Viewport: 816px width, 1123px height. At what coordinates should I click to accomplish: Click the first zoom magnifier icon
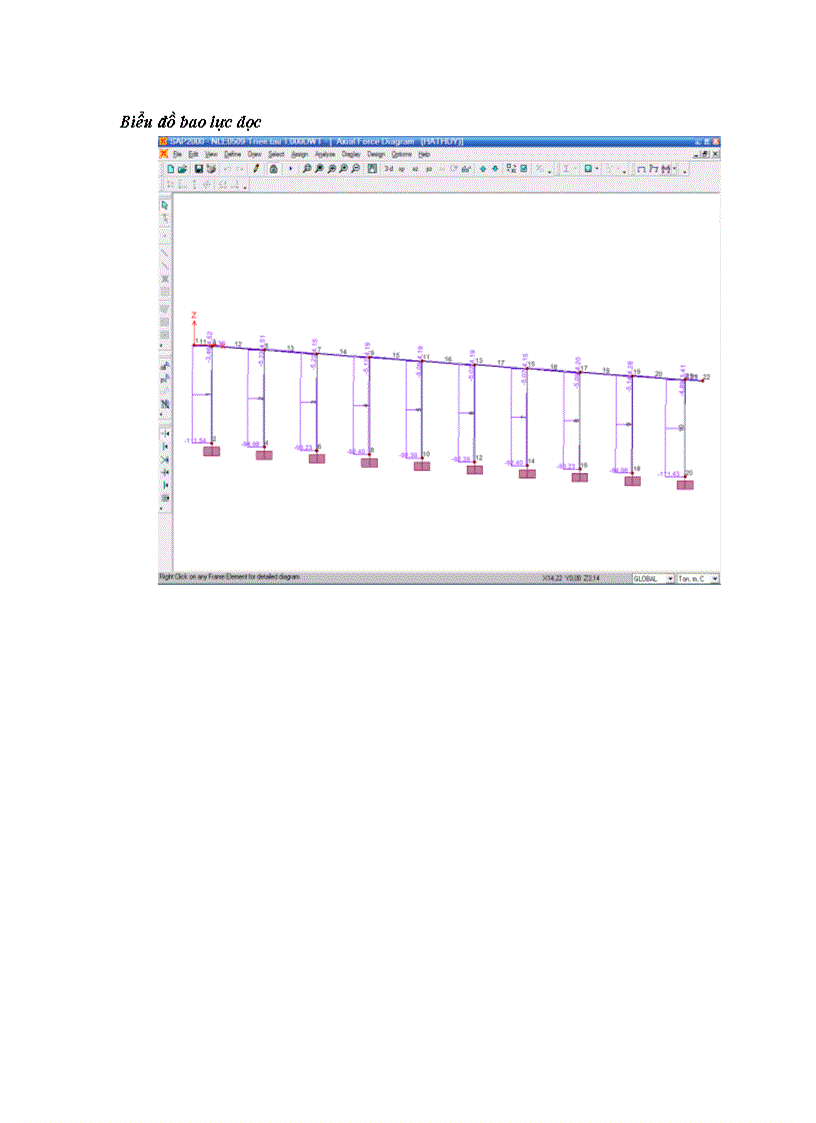307,169
